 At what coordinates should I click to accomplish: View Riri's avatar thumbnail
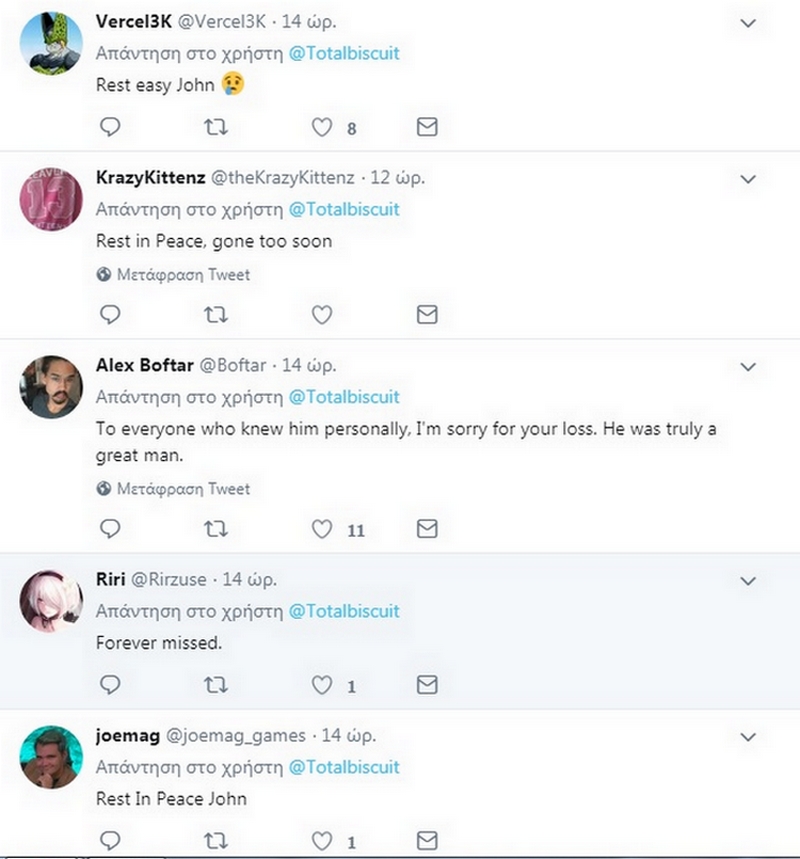click(51, 600)
